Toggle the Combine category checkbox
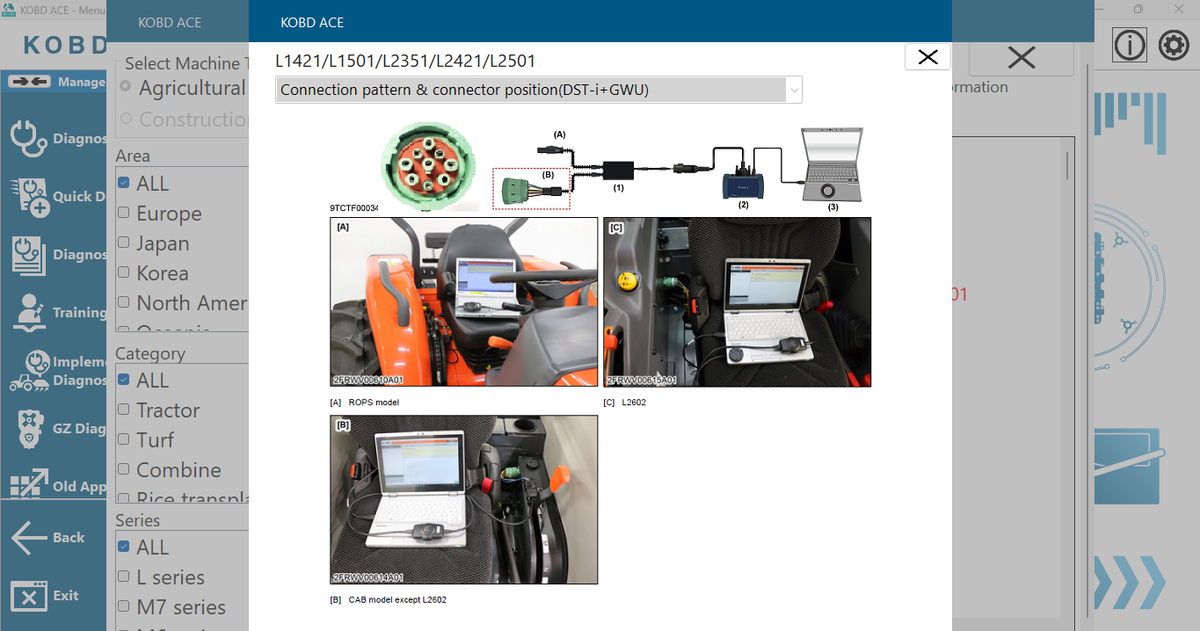The width and height of the screenshot is (1200, 631). (124, 469)
